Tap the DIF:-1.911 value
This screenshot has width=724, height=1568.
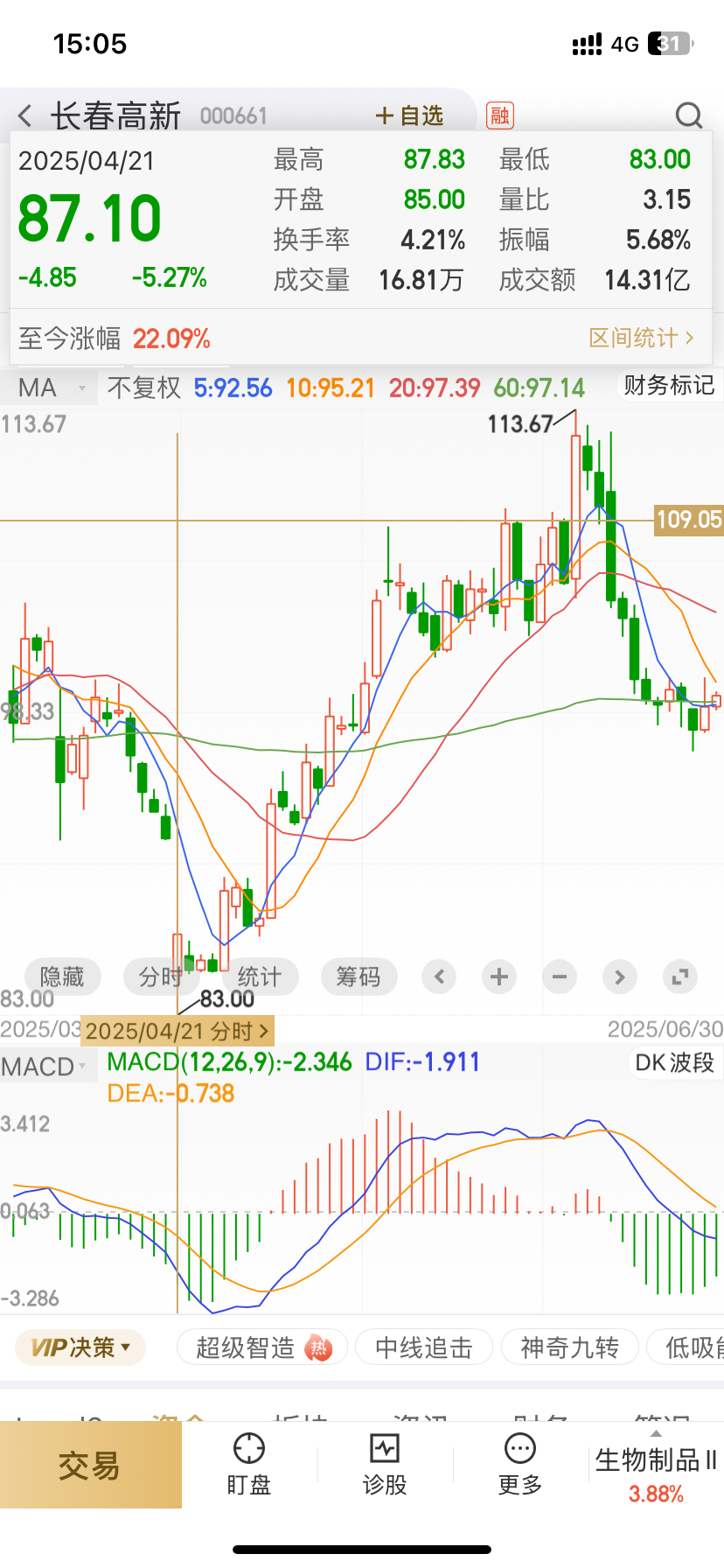pos(422,1062)
